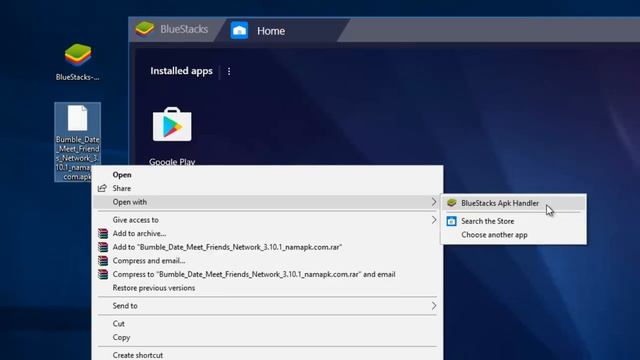The image size is (640, 360).
Task: Expand the Give access to submenu arrow
Action: pos(433,220)
